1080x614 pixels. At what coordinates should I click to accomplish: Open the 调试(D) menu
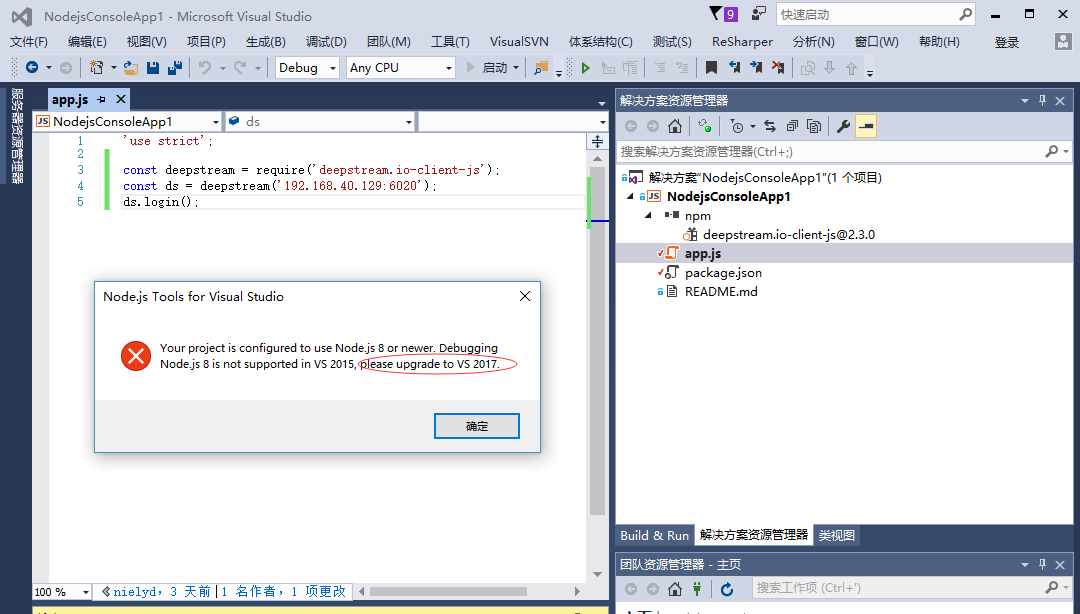point(326,41)
